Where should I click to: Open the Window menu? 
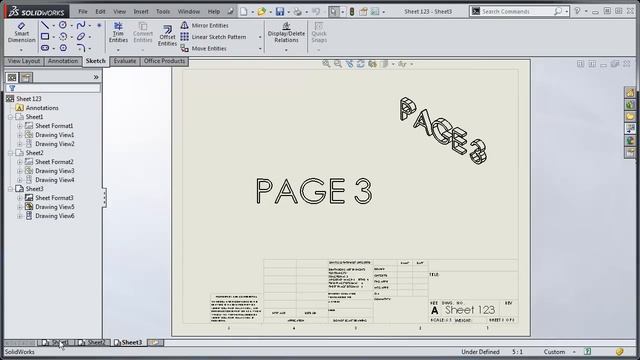[189, 11]
